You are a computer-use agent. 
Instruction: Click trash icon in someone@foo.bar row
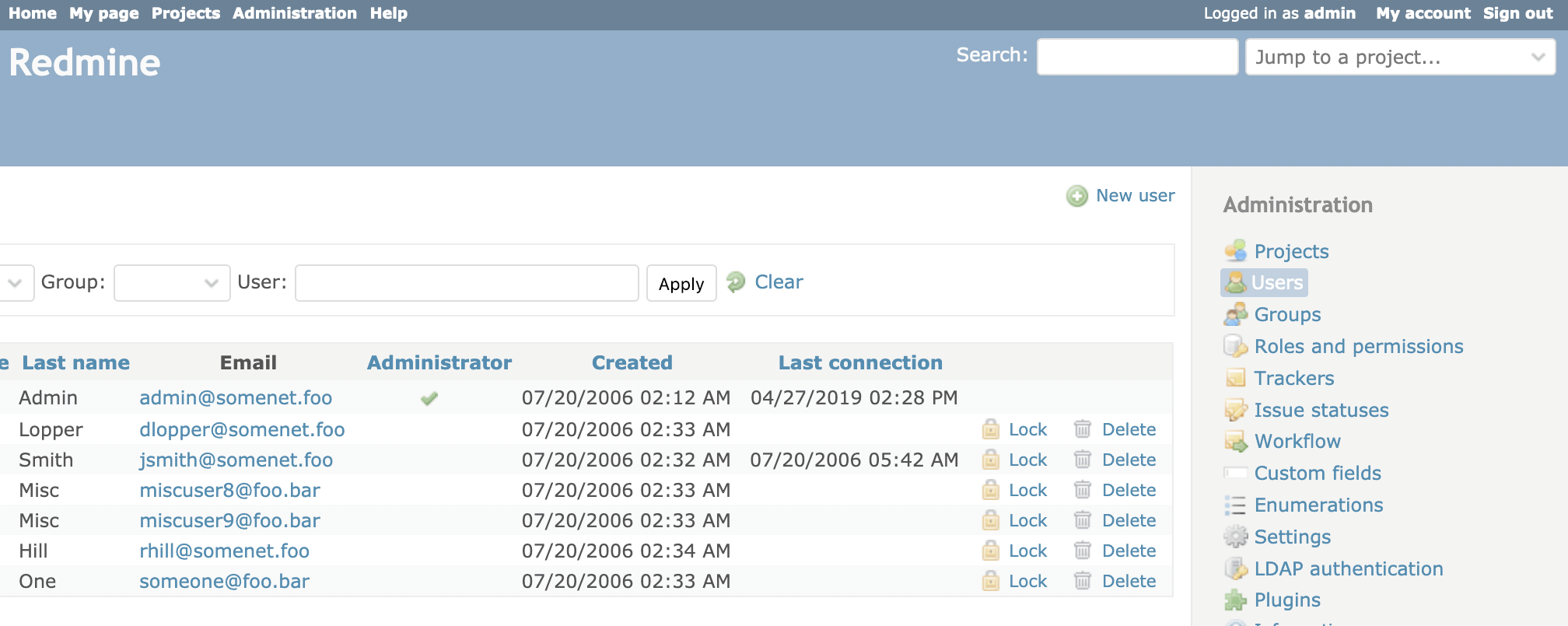(x=1083, y=581)
